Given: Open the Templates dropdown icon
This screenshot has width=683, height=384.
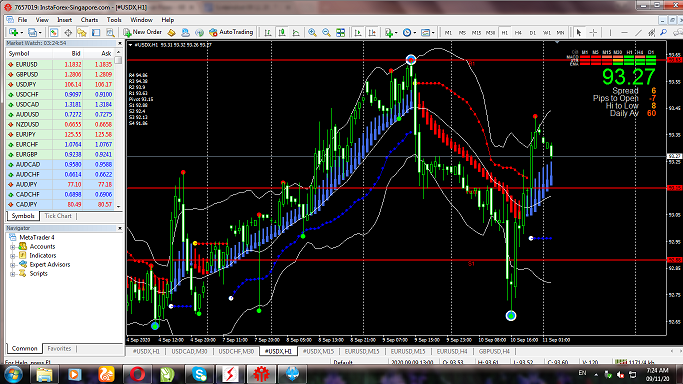Looking at the screenshot, I should click(x=427, y=33).
